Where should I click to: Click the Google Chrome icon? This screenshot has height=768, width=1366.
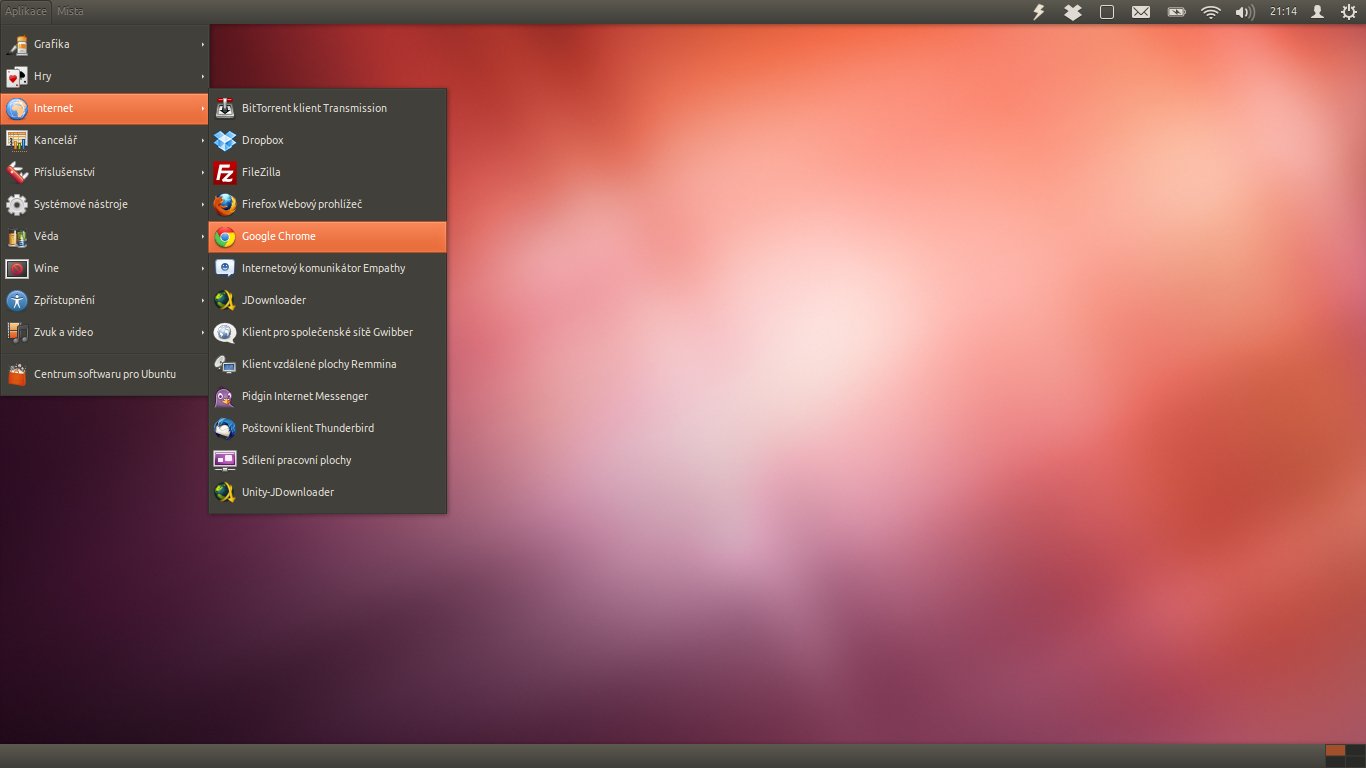coord(225,236)
